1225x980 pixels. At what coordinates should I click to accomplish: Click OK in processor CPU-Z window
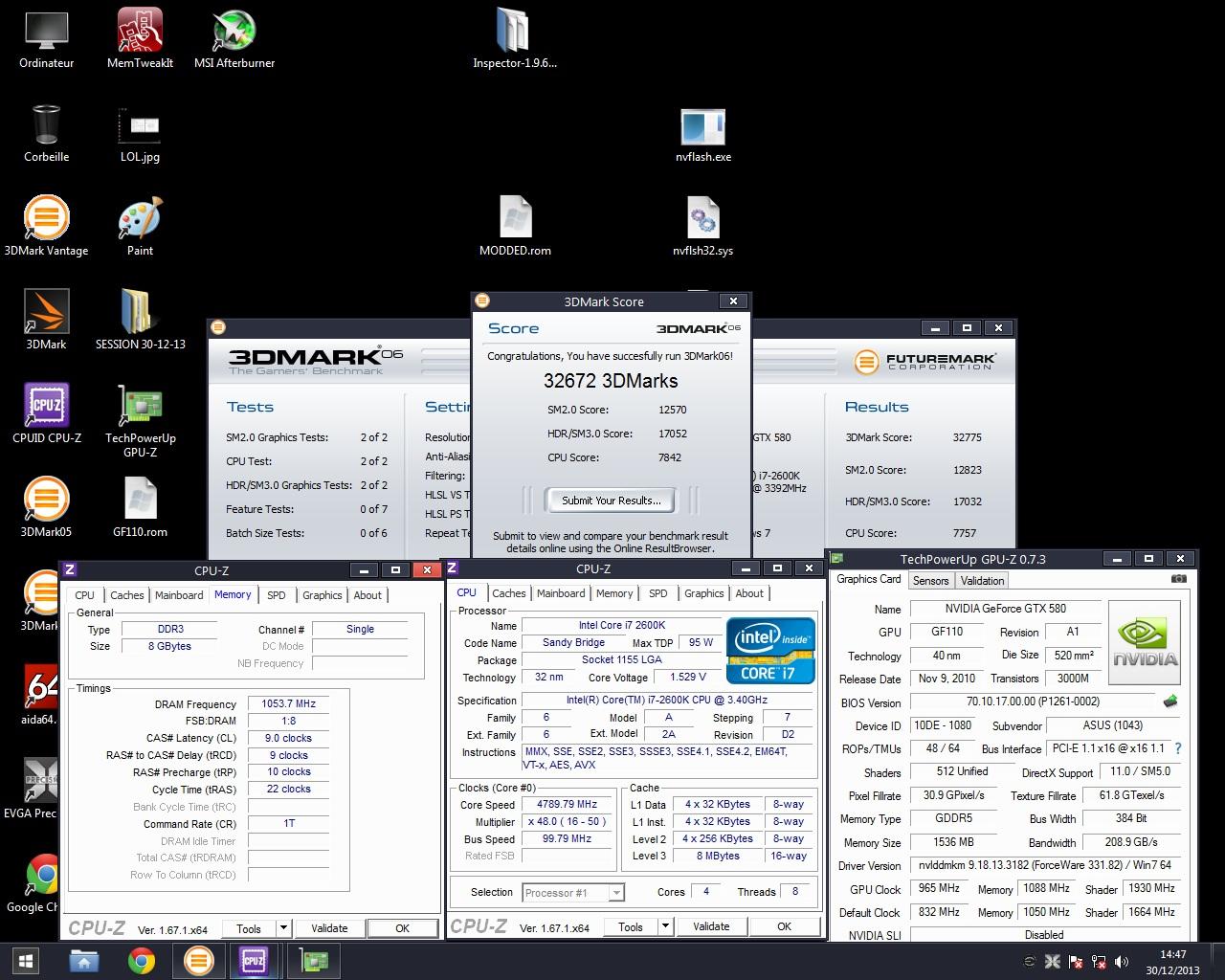pyautogui.click(x=784, y=926)
